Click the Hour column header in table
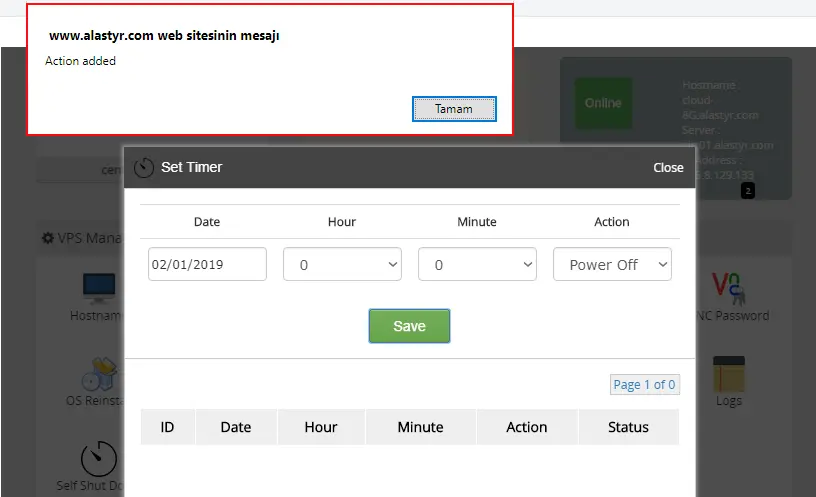Image resolution: width=816 pixels, height=497 pixels. click(x=321, y=427)
